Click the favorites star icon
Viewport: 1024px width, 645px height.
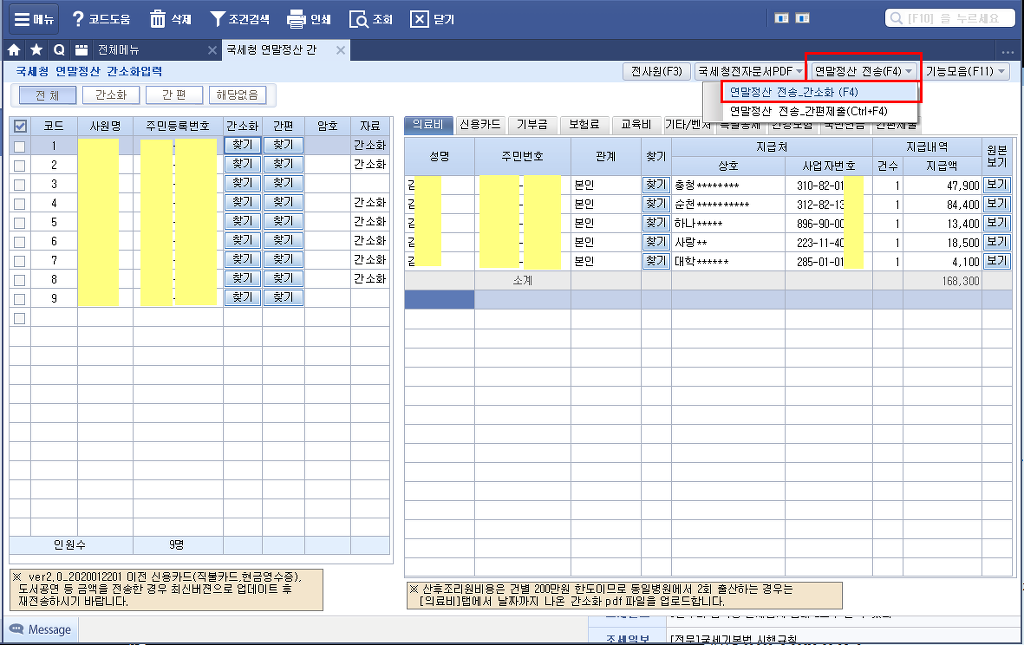coord(36,50)
